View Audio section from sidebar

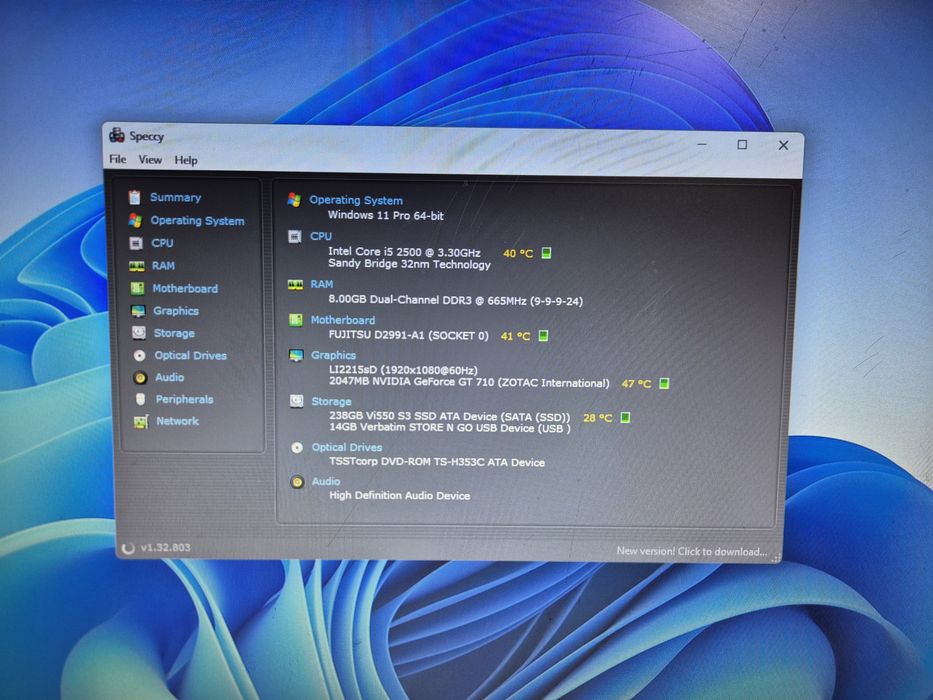[170, 377]
